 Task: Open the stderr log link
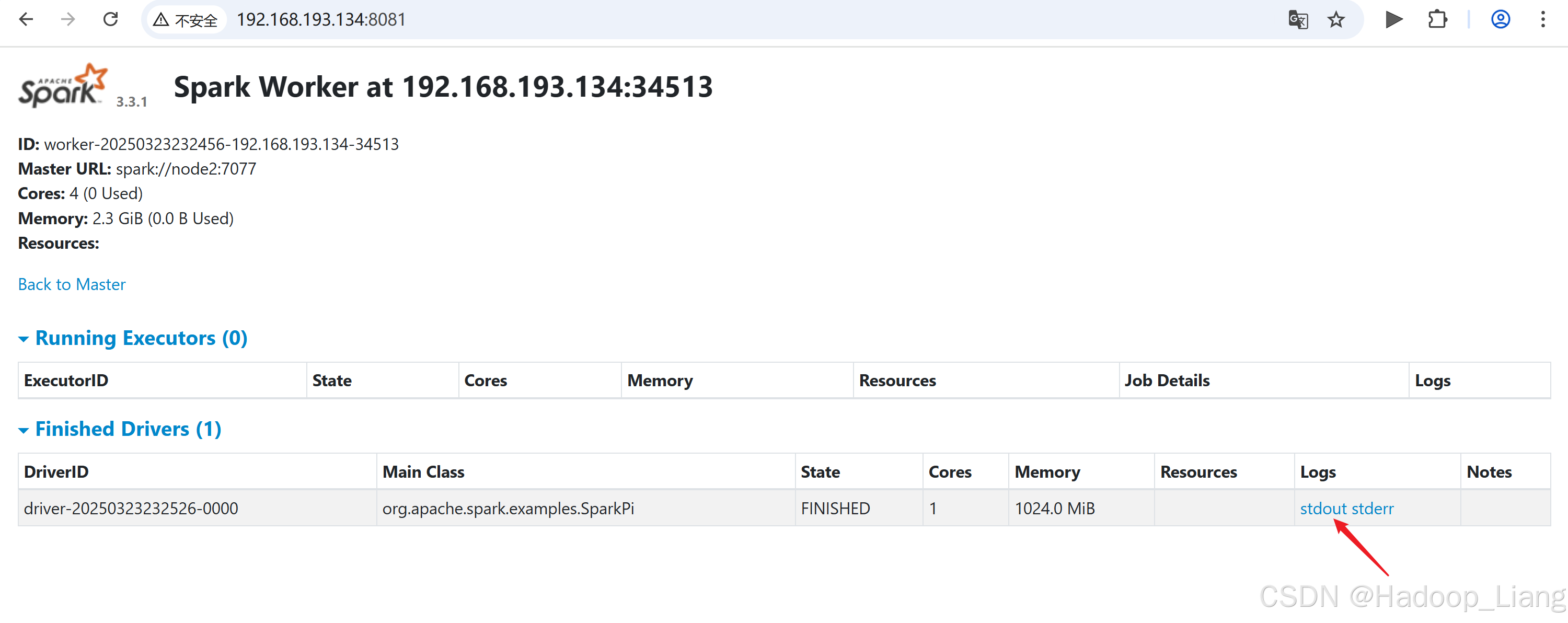click(x=1373, y=508)
